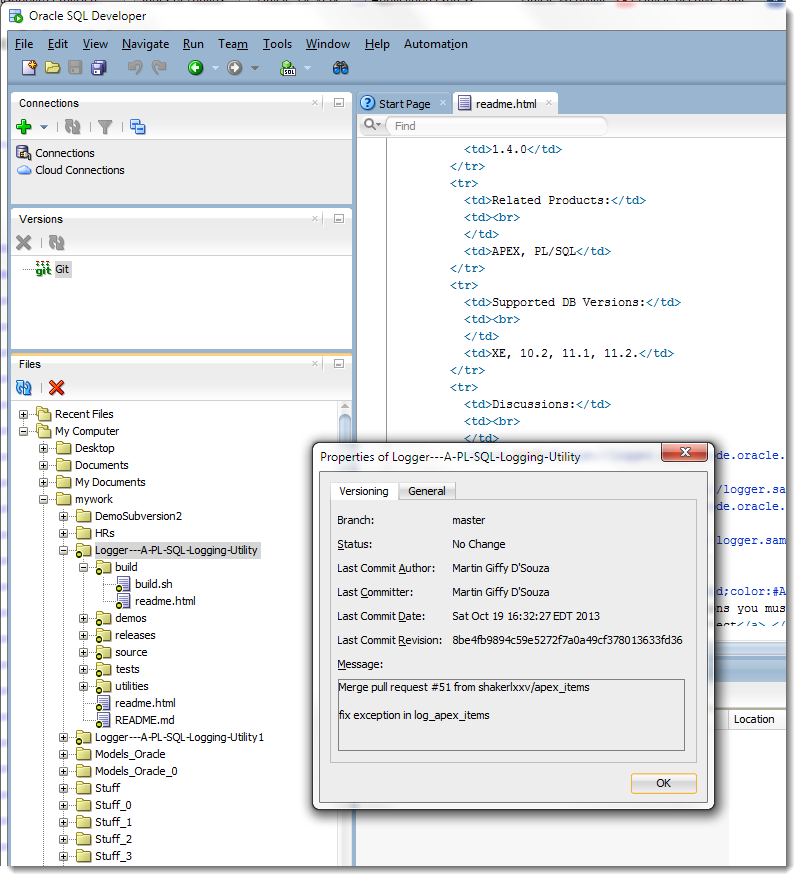Viewport: 801px width, 881px height.
Task: Expand the Recent Files folder
Action: pyautogui.click(x=23, y=415)
